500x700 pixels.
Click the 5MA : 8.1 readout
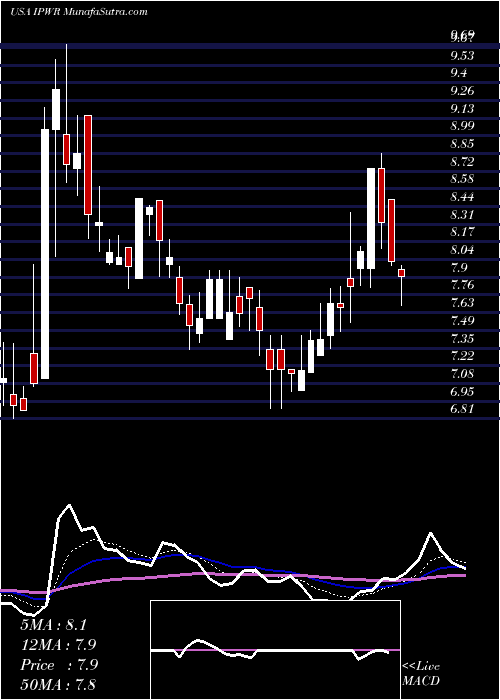[x=56, y=625]
